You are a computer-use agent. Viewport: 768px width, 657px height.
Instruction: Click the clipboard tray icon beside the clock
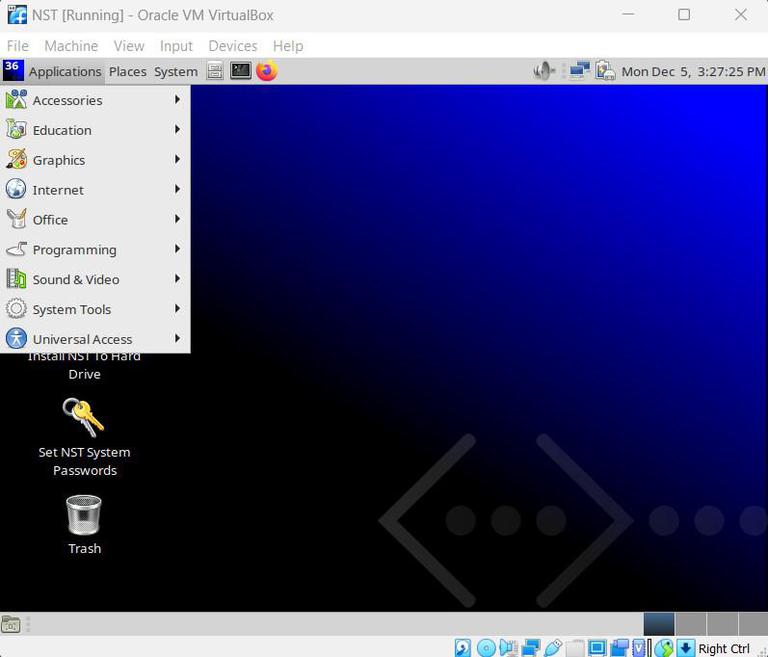click(605, 71)
